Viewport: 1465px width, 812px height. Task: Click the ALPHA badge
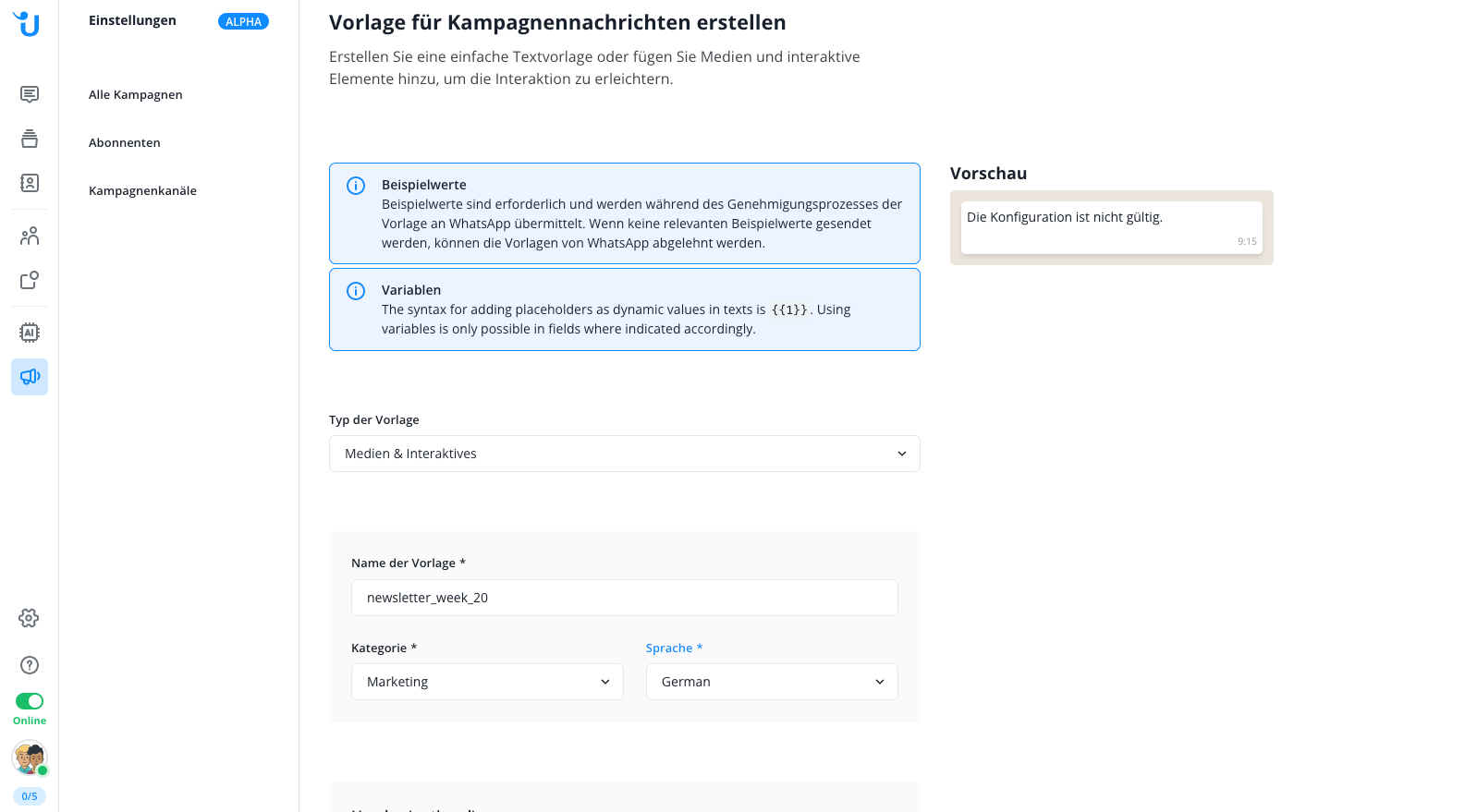(x=243, y=21)
